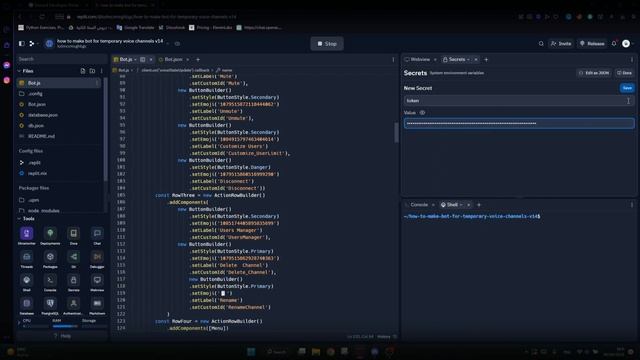Click Edit as JSON button
Image resolution: width=640 pixels, height=360 pixels.
point(594,73)
